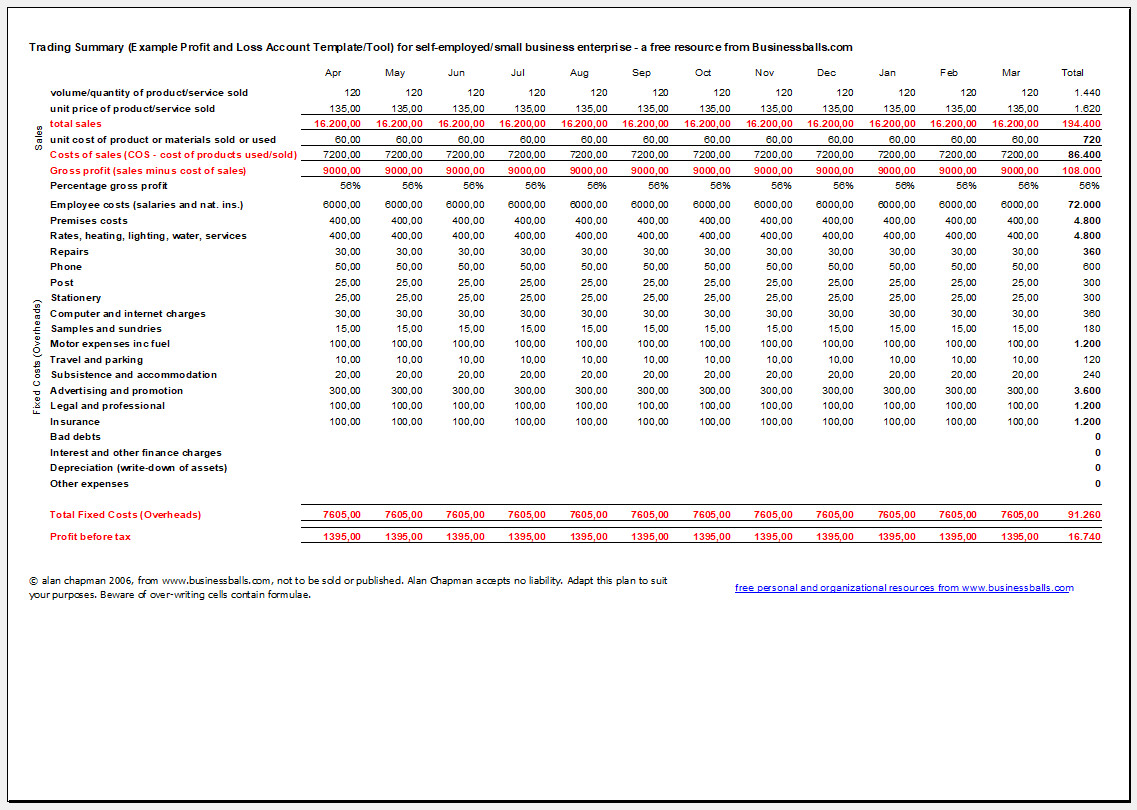1137x810 pixels.
Task: Select the vertical 'Fixed Costs (Overheads)' side label
Action: click(x=36, y=357)
